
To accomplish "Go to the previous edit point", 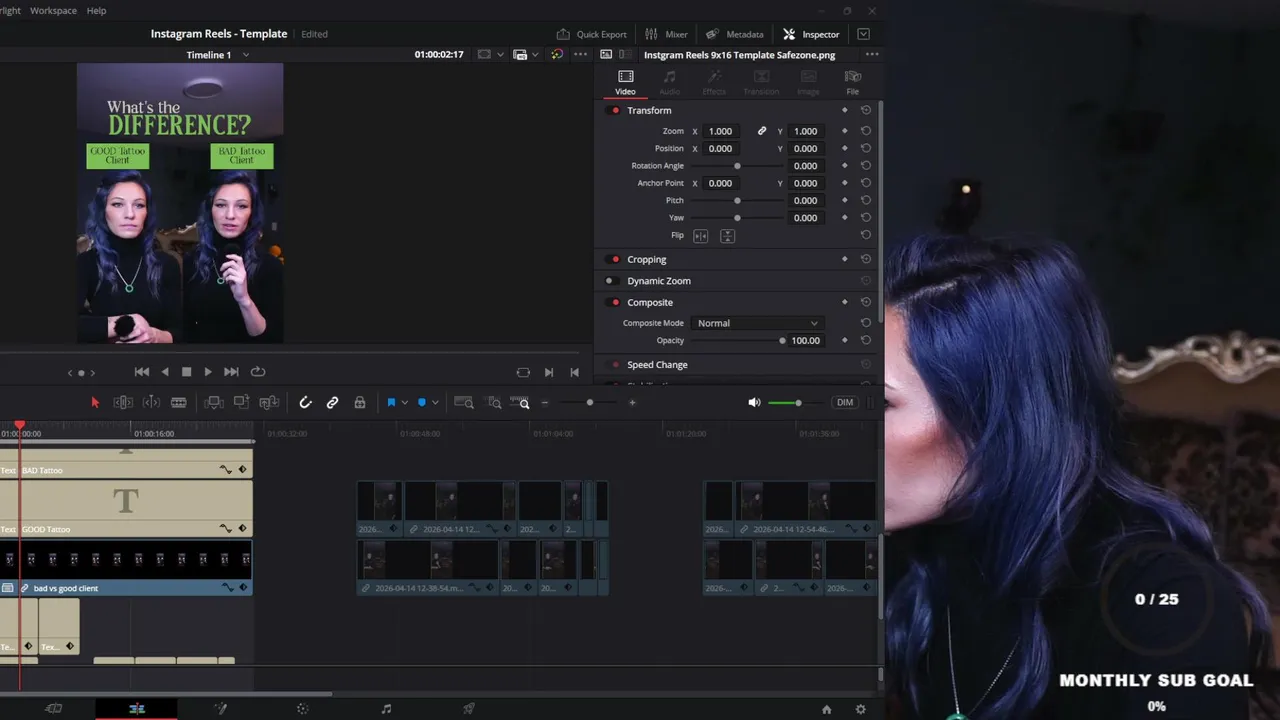I will click(x=574, y=372).
